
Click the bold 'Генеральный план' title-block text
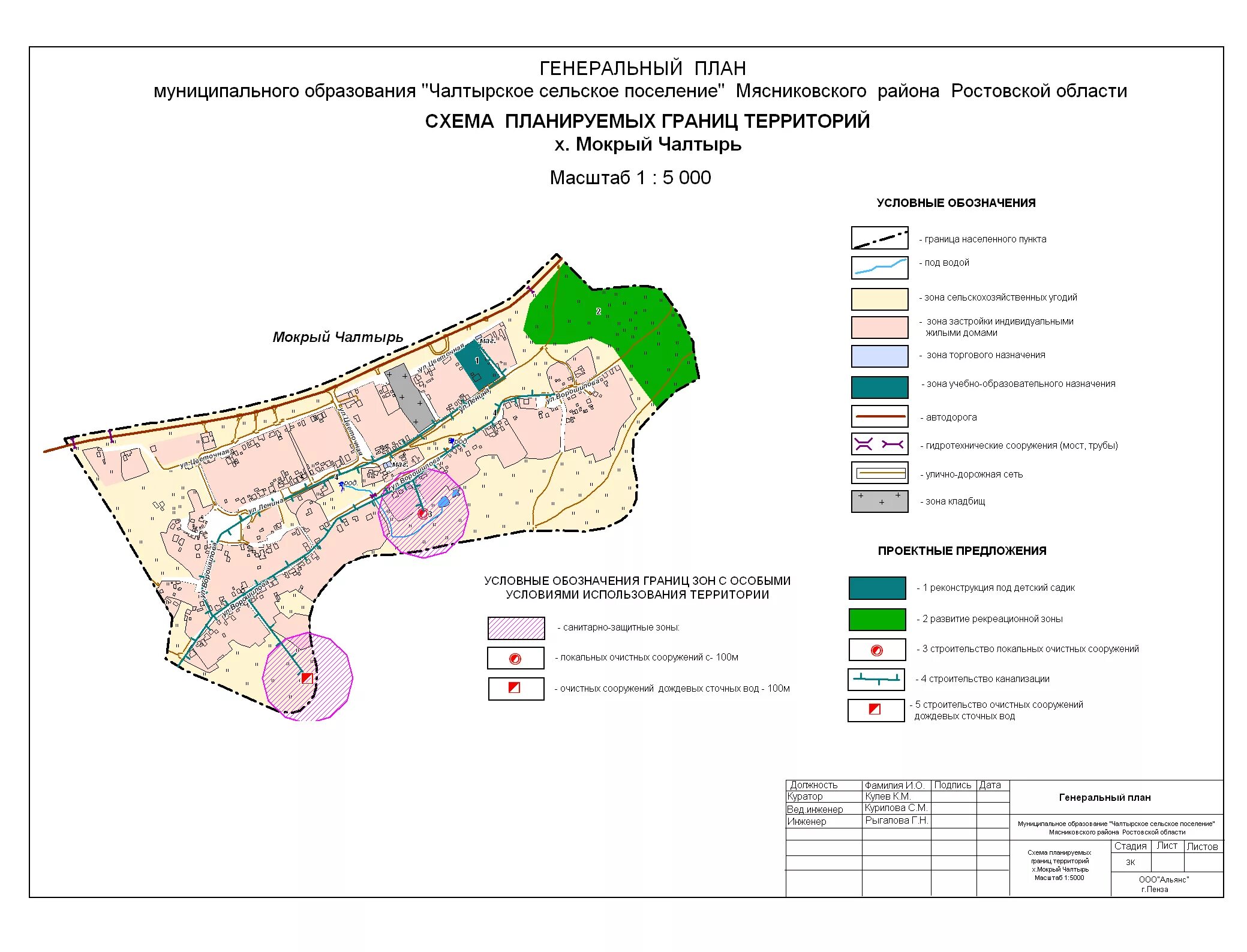click(1105, 797)
